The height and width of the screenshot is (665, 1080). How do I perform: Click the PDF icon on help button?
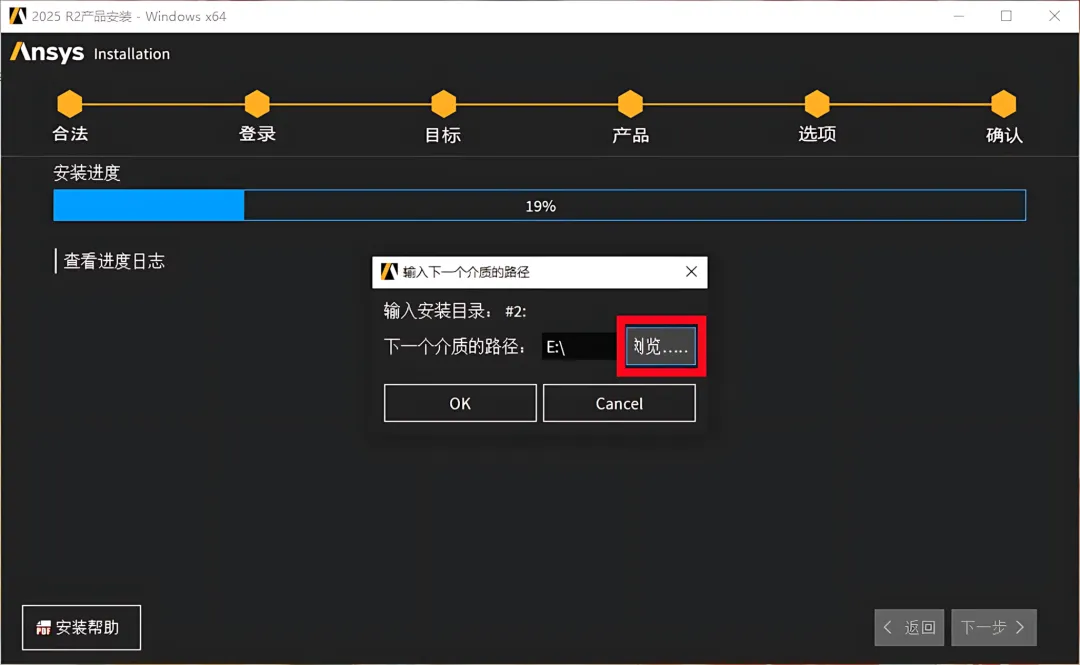pos(43,627)
